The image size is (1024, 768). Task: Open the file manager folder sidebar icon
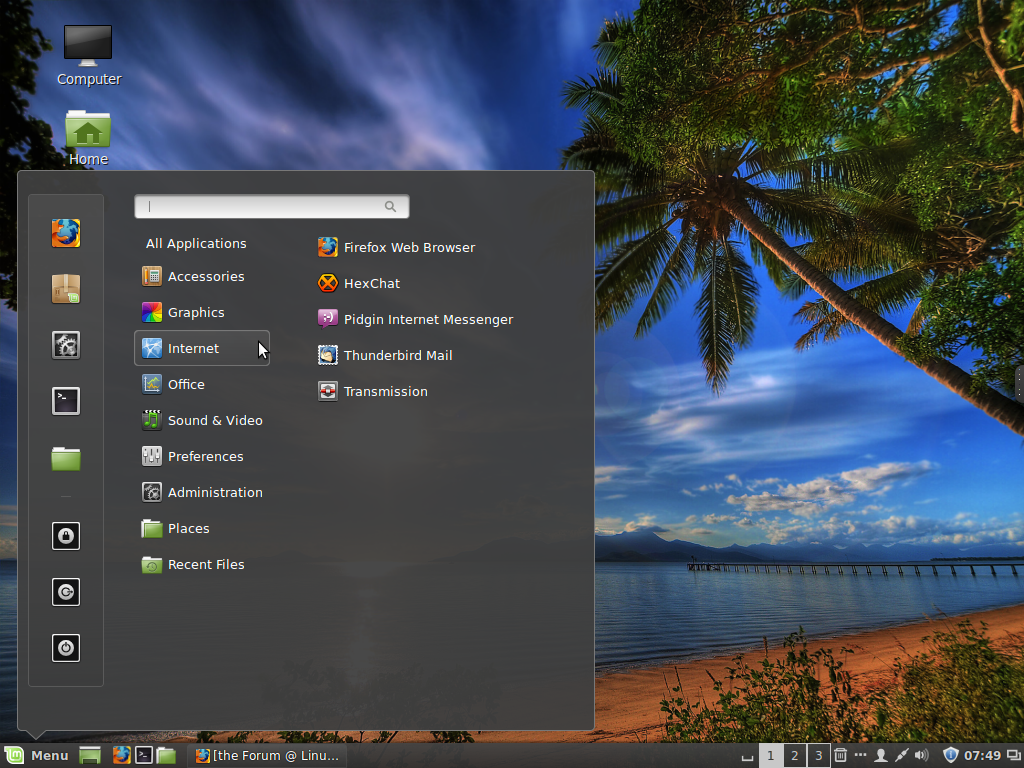pos(65,457)
